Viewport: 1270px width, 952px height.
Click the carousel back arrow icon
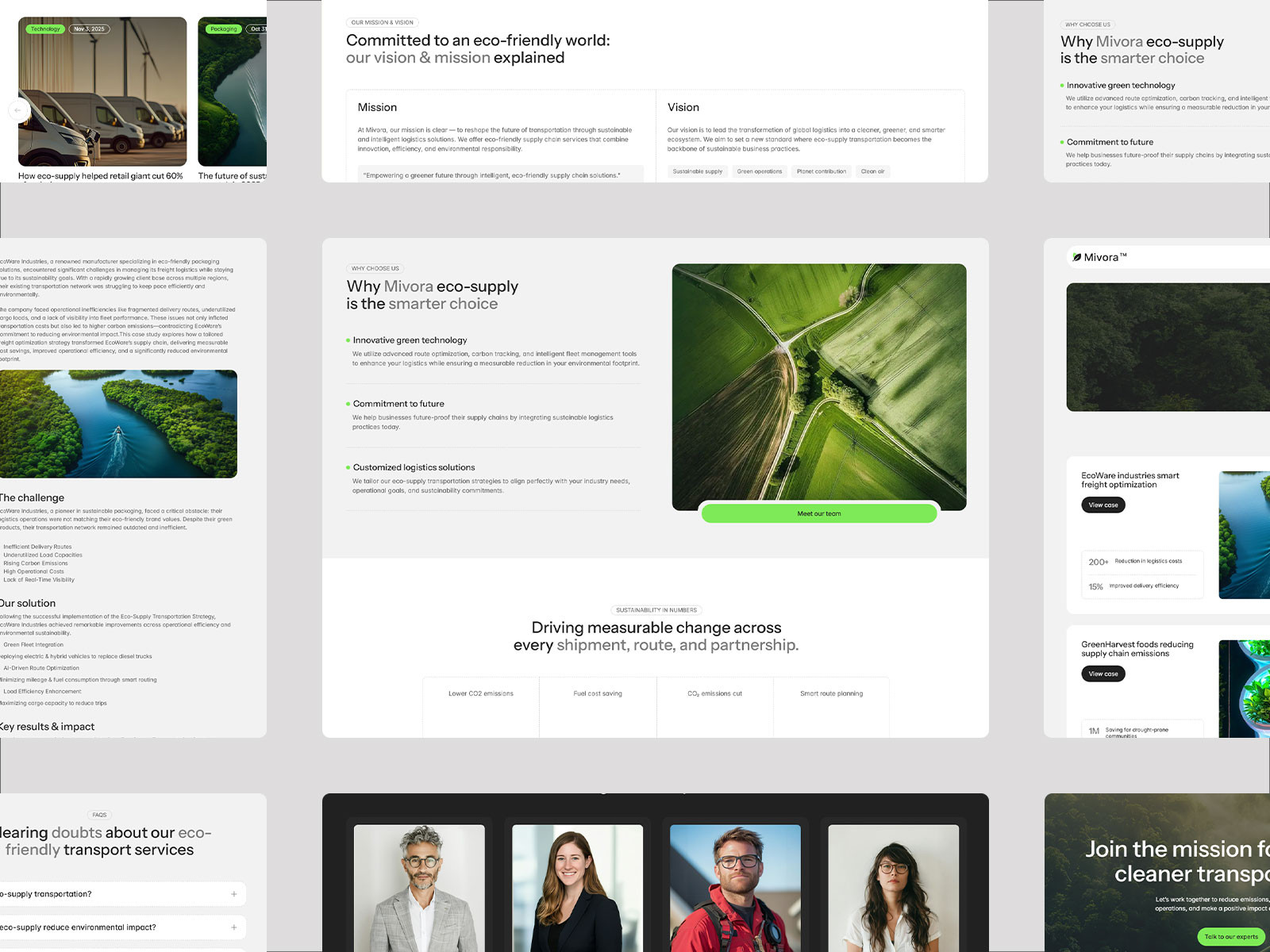pos(19,110)
